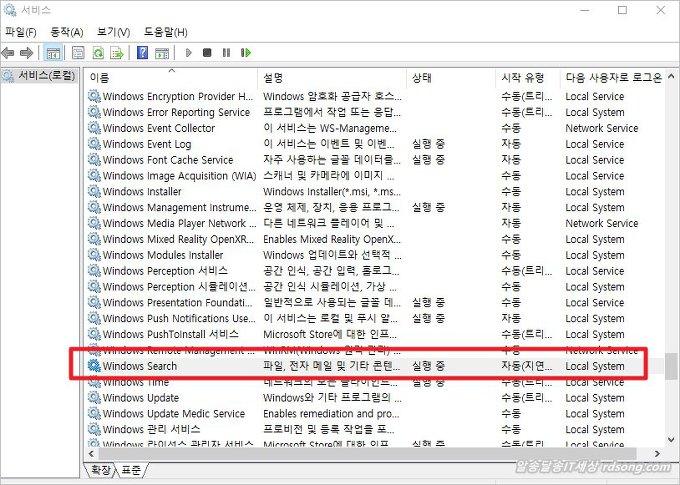
Task: Click the gear icon of Windows Event Log
Action: point(94,144)
